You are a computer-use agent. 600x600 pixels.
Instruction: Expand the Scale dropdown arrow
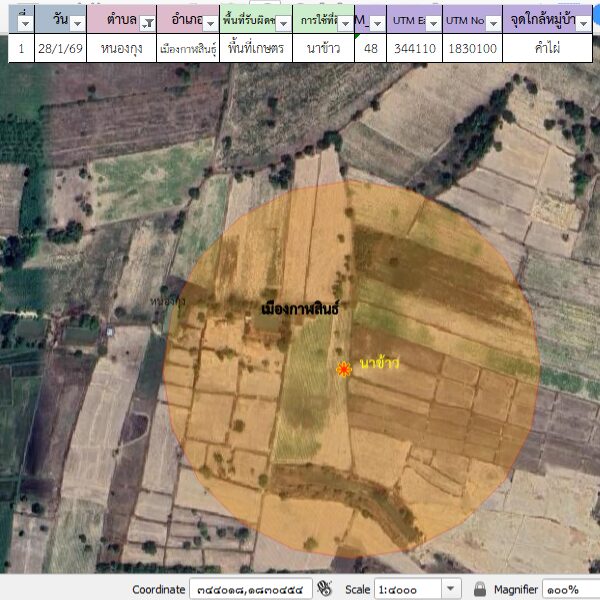point(451,589)
